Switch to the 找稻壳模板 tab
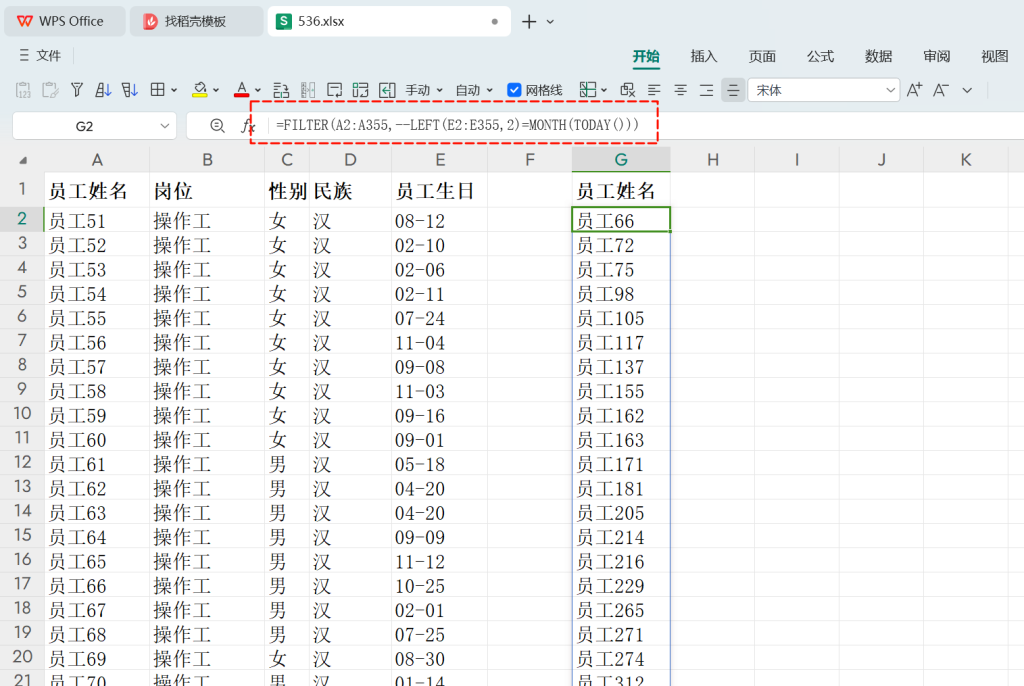The height and width of the screenshot is (686, 1024). (196, 22)
